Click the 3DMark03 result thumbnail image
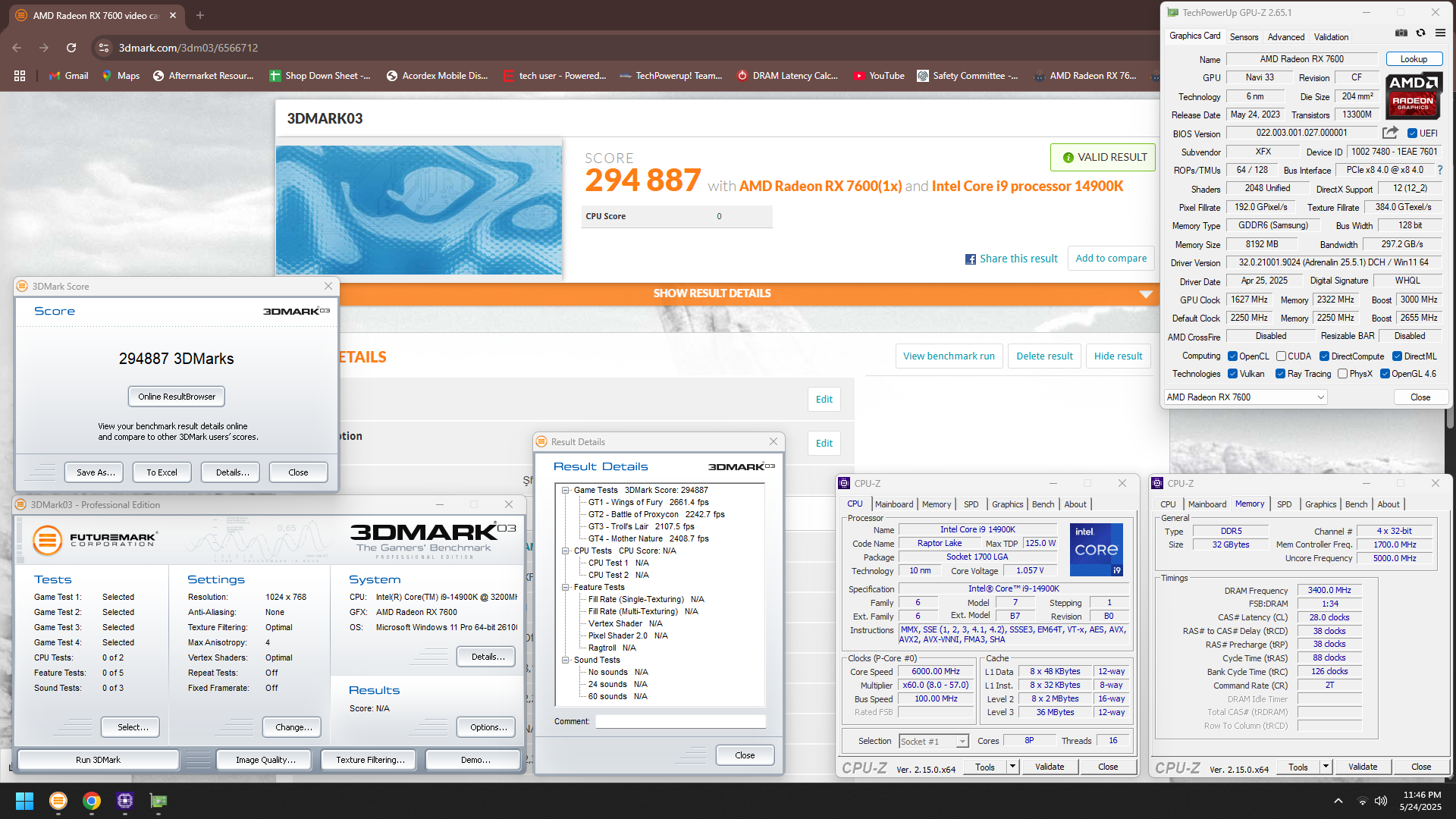This screenshot has height=819, width=1456. click(419, 210)
